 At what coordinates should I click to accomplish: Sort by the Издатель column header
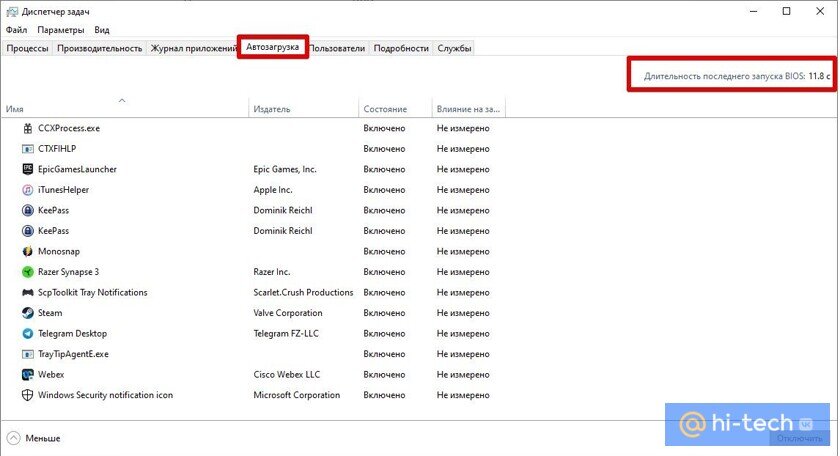pos(304,109)
